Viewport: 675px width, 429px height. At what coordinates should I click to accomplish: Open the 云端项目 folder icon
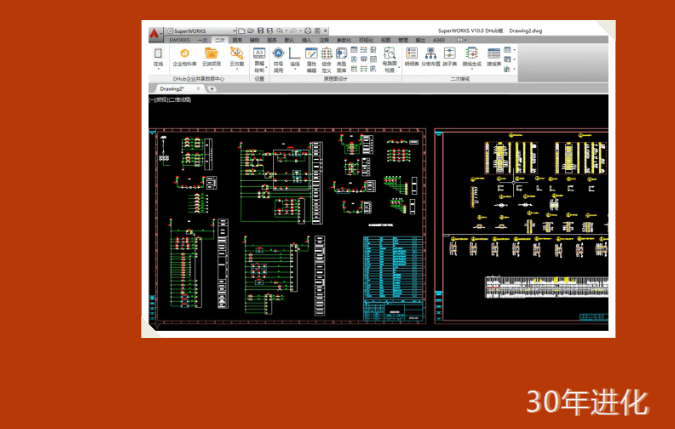tap(211, 53)
